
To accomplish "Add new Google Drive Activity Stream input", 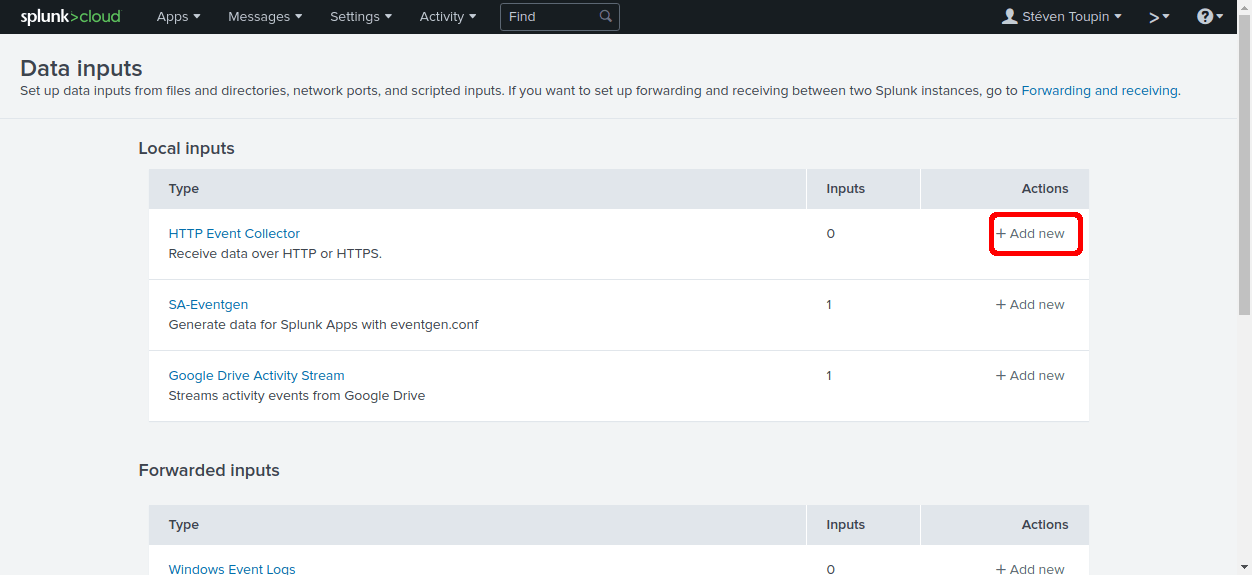I will click(x=1030, y=375).
